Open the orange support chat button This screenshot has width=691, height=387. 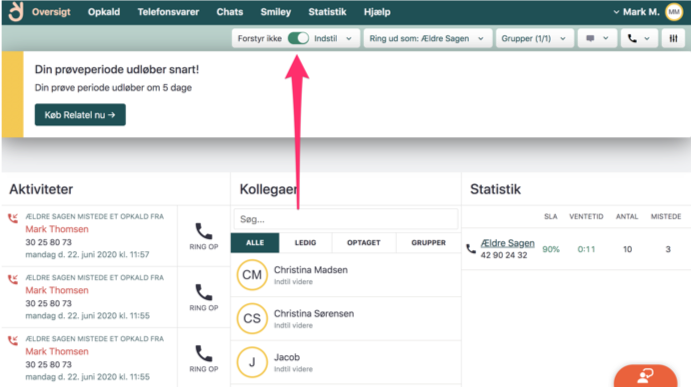point(645,376)
